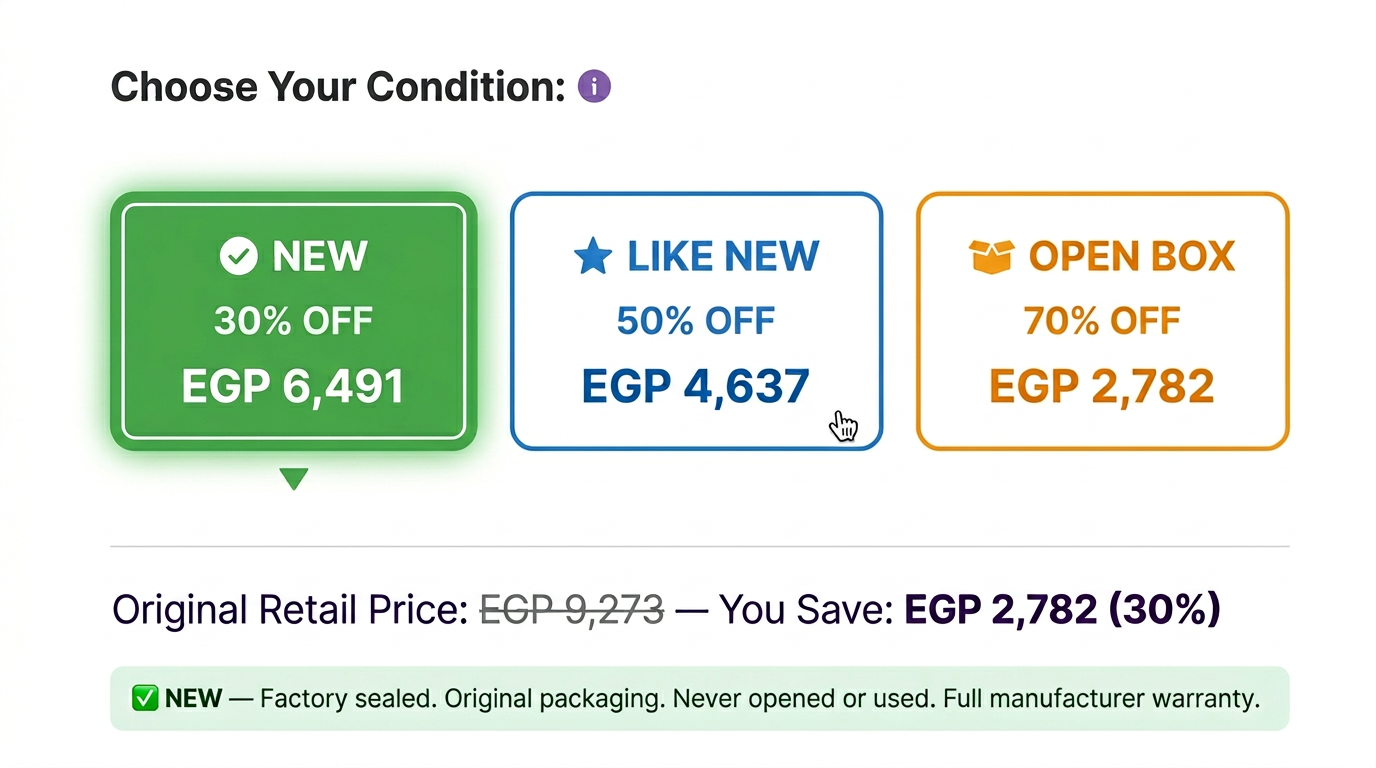The image size is (1376, 768).
Task: Click the EGP 6,491 price in green card
Action: (293, 386)
